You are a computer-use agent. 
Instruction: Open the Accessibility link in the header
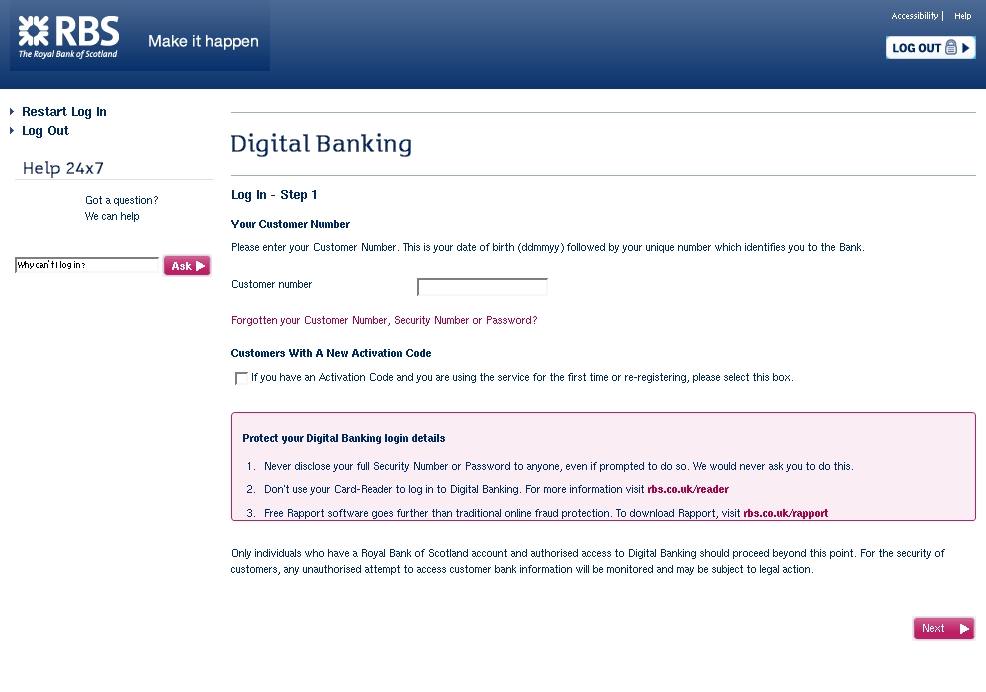[x=914, y=16]
